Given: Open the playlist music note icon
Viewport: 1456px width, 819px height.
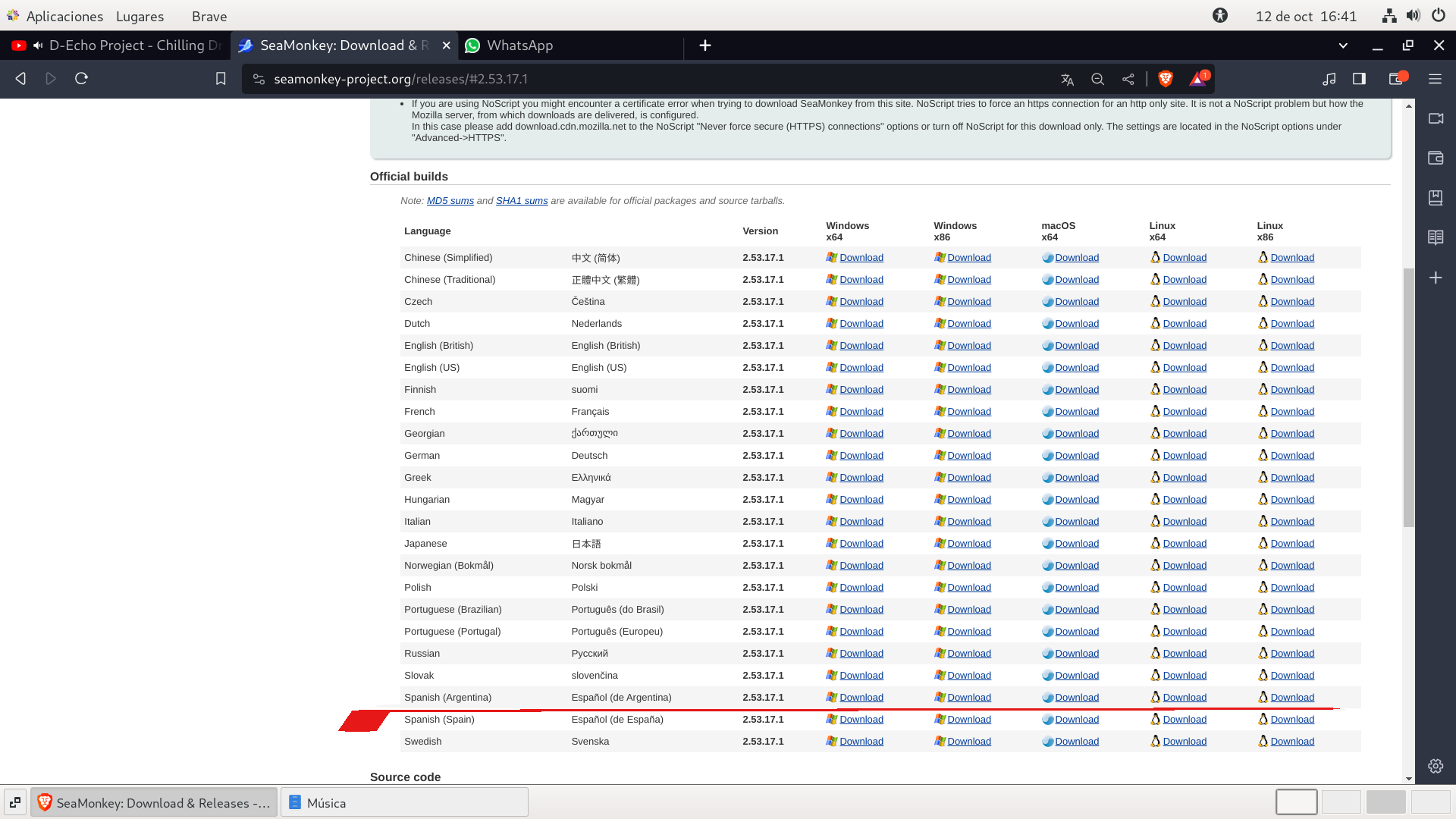Looking at the screenshot, I should (x=1329, y=79).
